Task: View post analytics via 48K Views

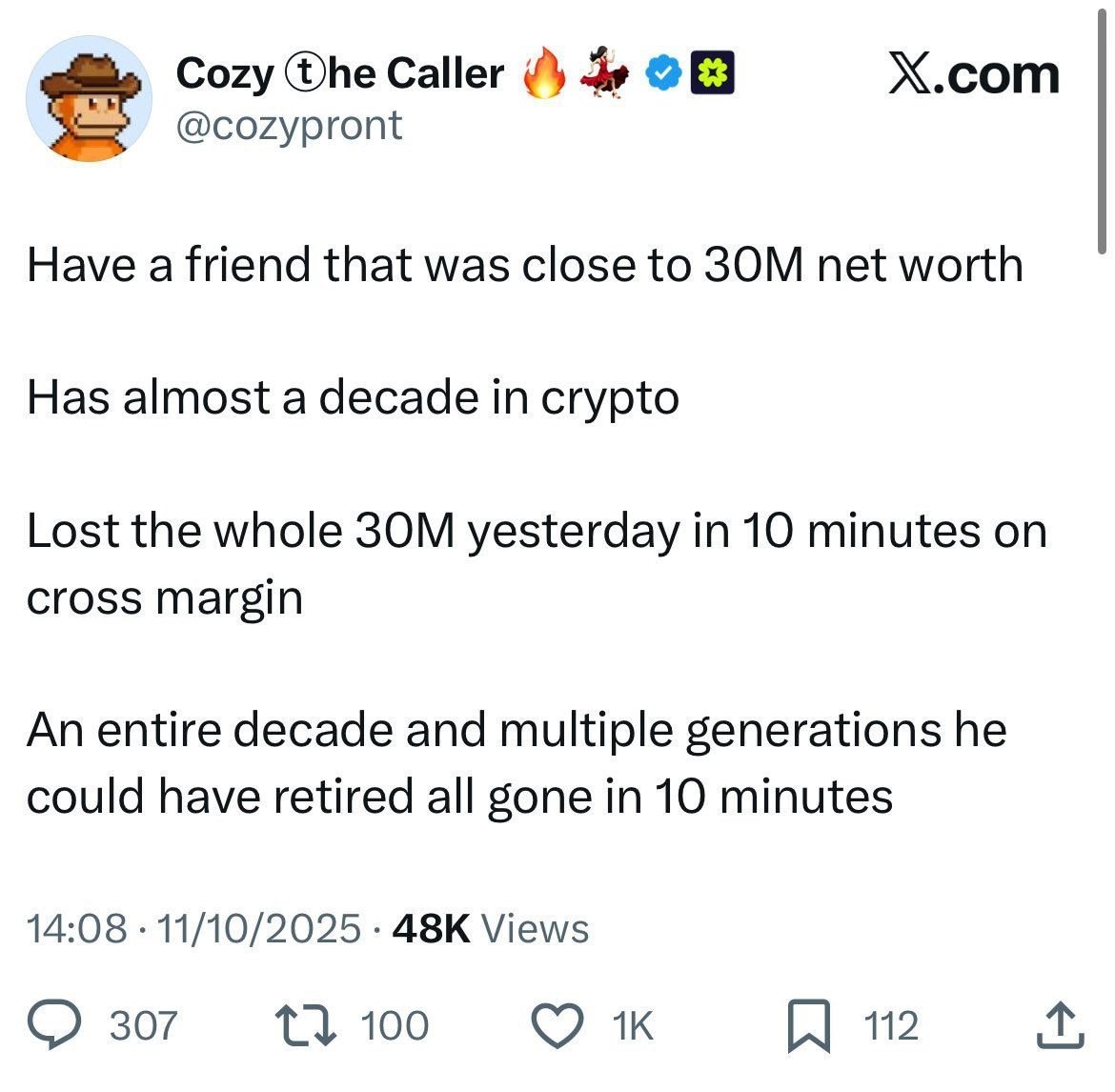Action: tap(490, 927)
